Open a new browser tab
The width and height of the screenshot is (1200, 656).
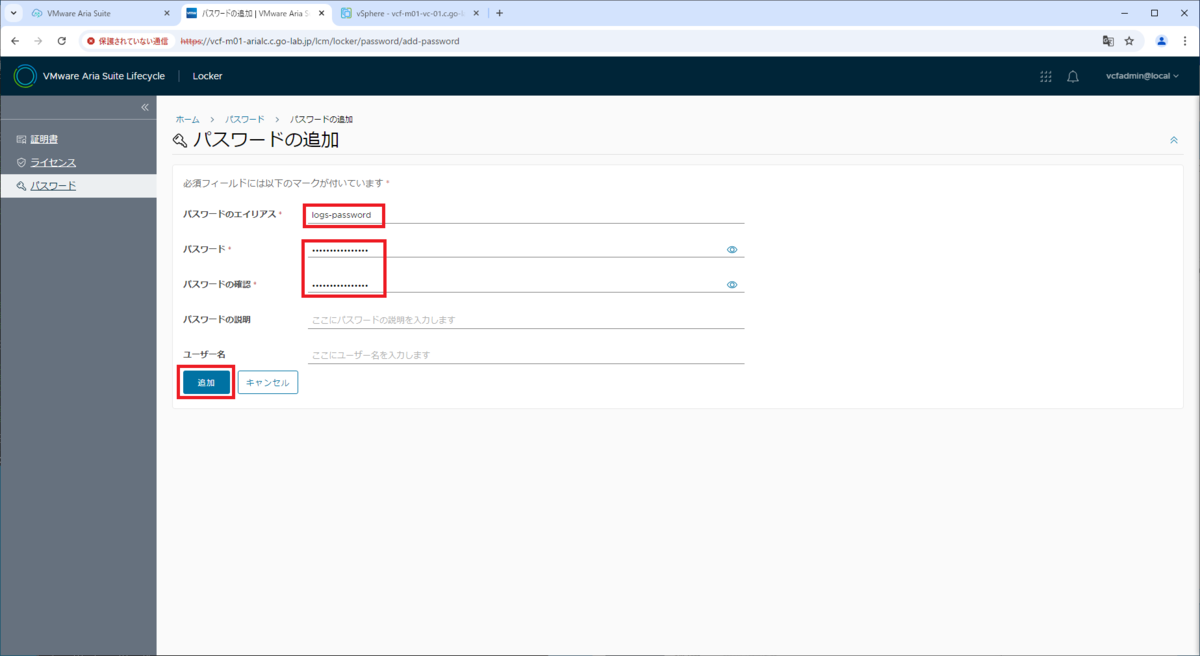[500, 13]
